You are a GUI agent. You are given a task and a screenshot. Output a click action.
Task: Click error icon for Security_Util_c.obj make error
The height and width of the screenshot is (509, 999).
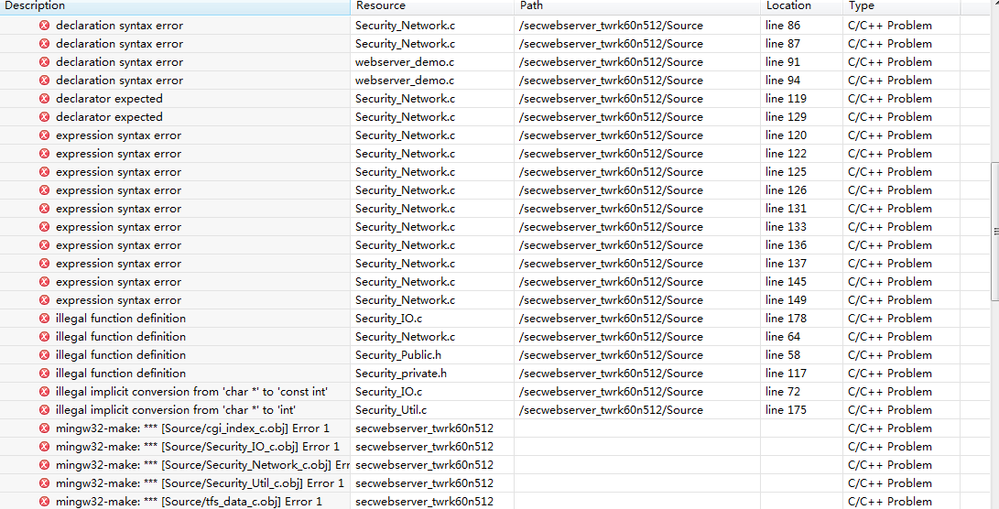(44, 483)
